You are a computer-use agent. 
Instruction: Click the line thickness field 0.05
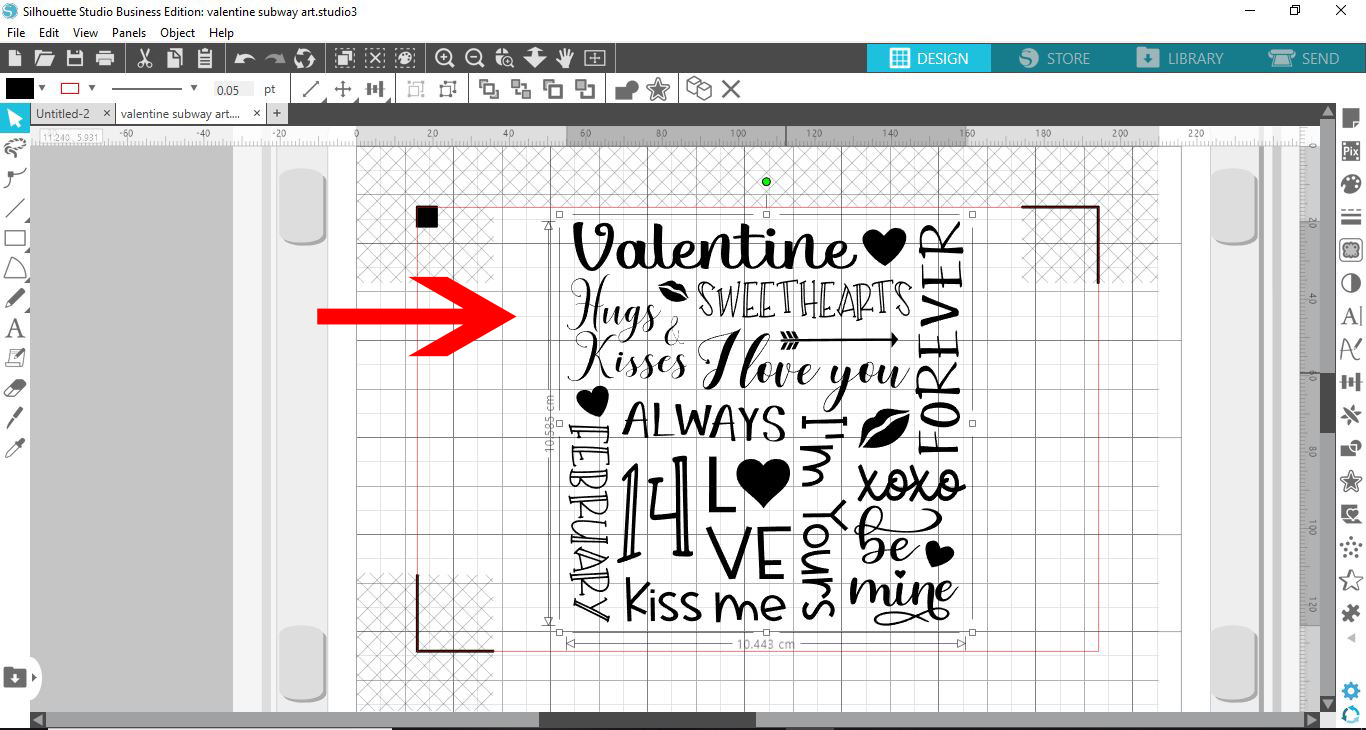pyautogui.click(x=234, y=89)
